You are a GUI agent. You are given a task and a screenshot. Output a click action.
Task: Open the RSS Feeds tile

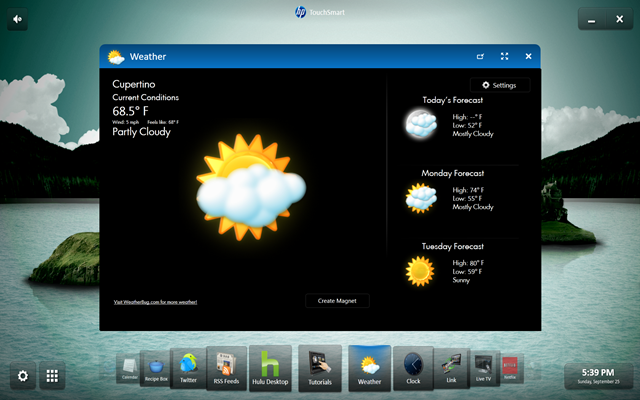(227, 368)
